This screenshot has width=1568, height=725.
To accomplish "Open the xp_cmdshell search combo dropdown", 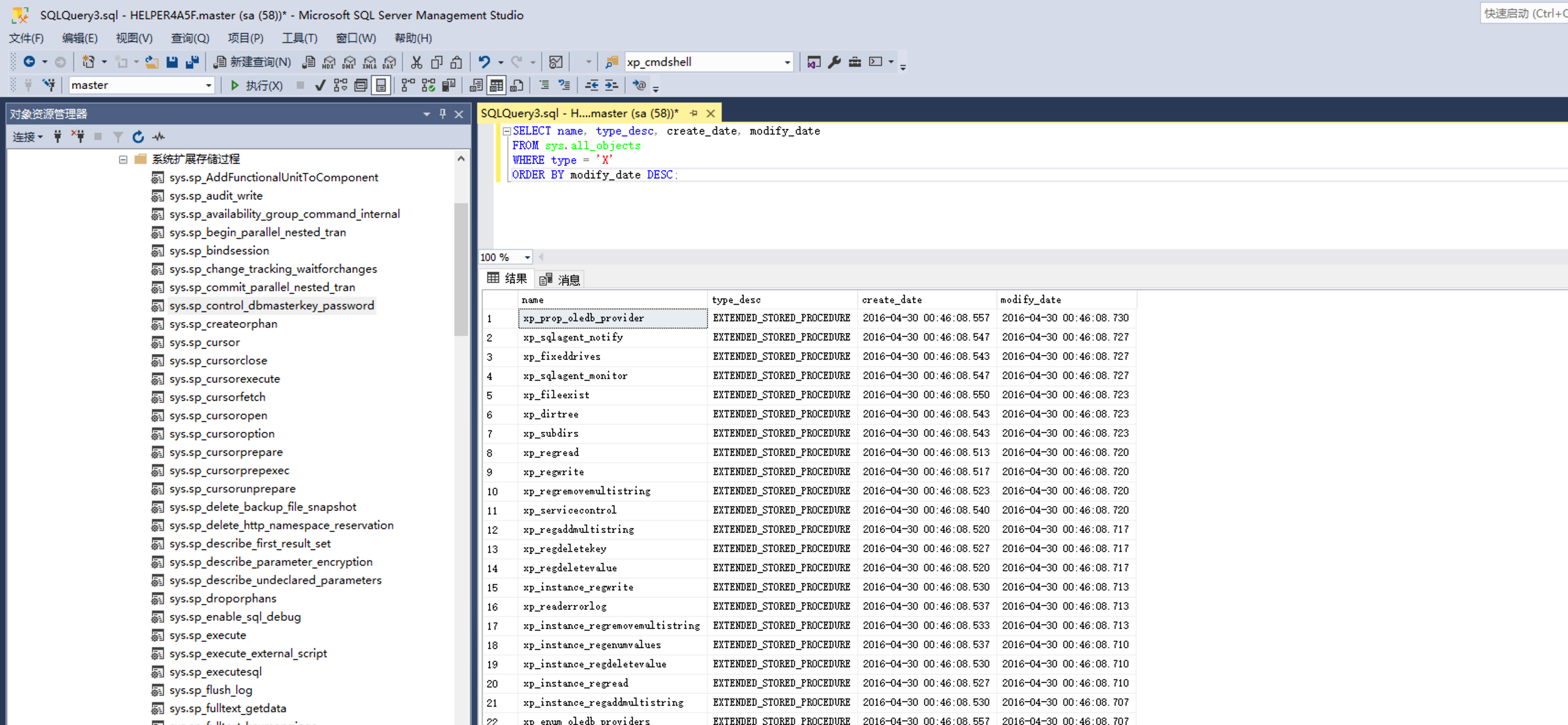I will coord(787,62).
